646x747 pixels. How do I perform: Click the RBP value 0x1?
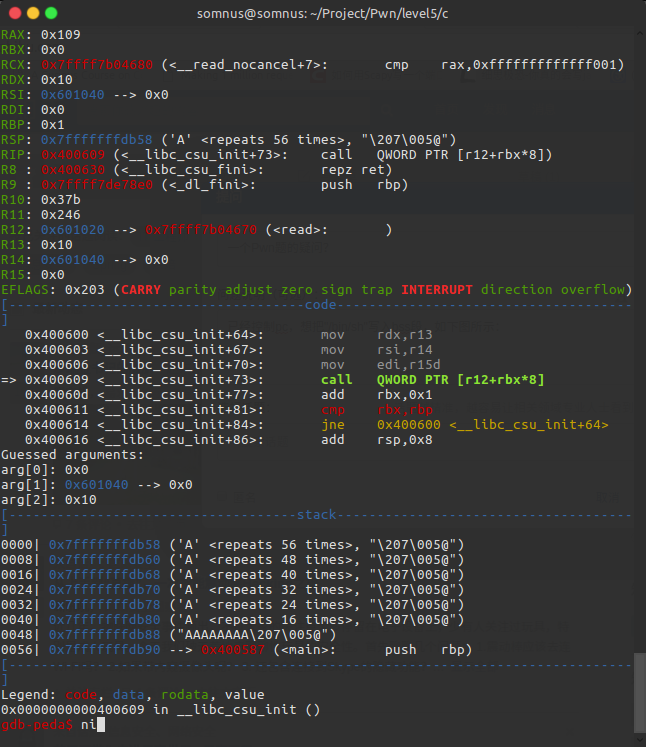[52, 125]
